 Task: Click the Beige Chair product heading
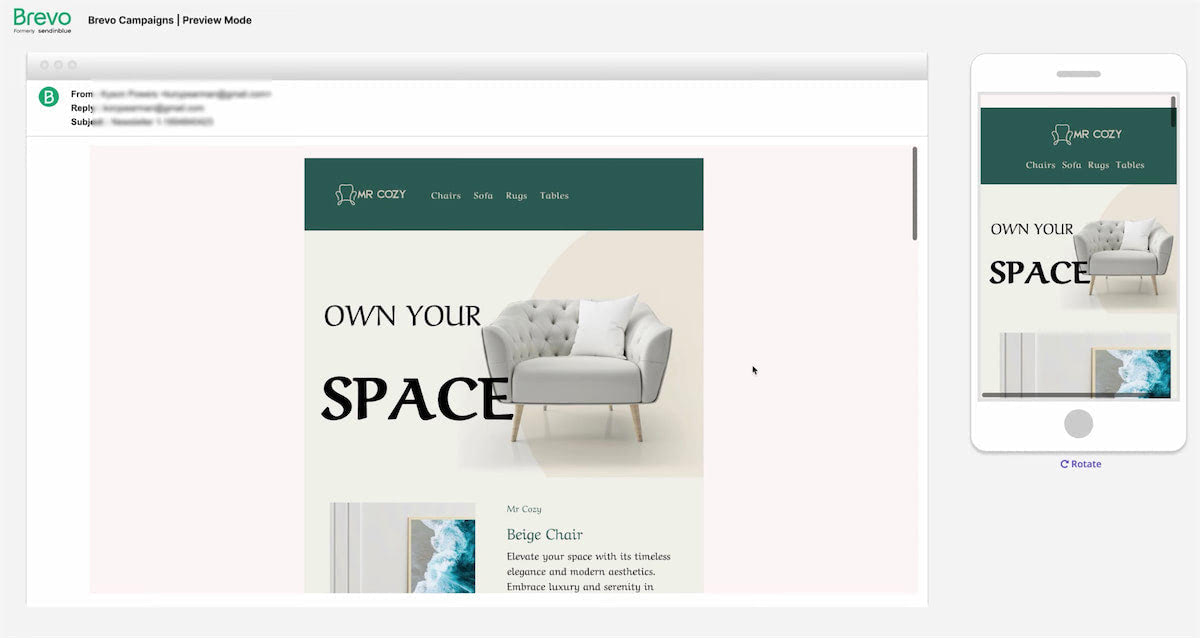[x=545, y=535]
